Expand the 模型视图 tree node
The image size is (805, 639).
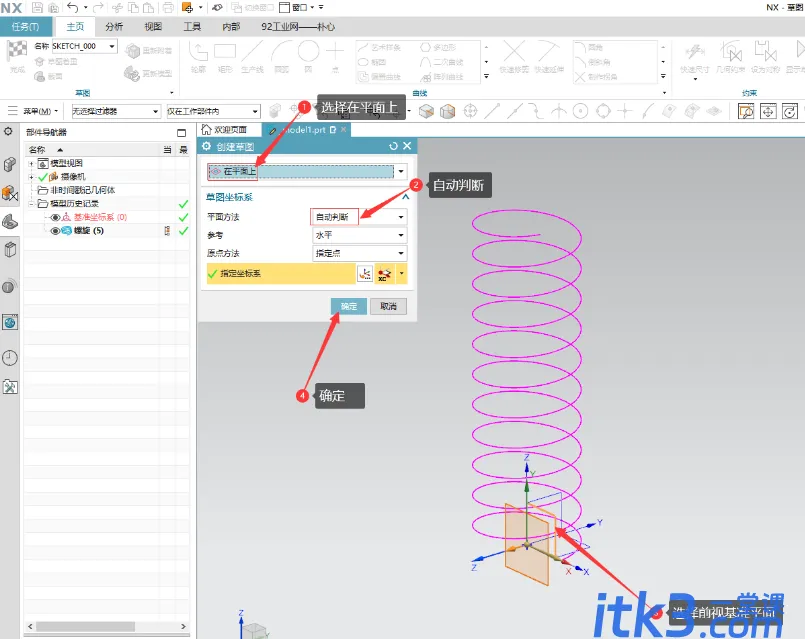31,164
